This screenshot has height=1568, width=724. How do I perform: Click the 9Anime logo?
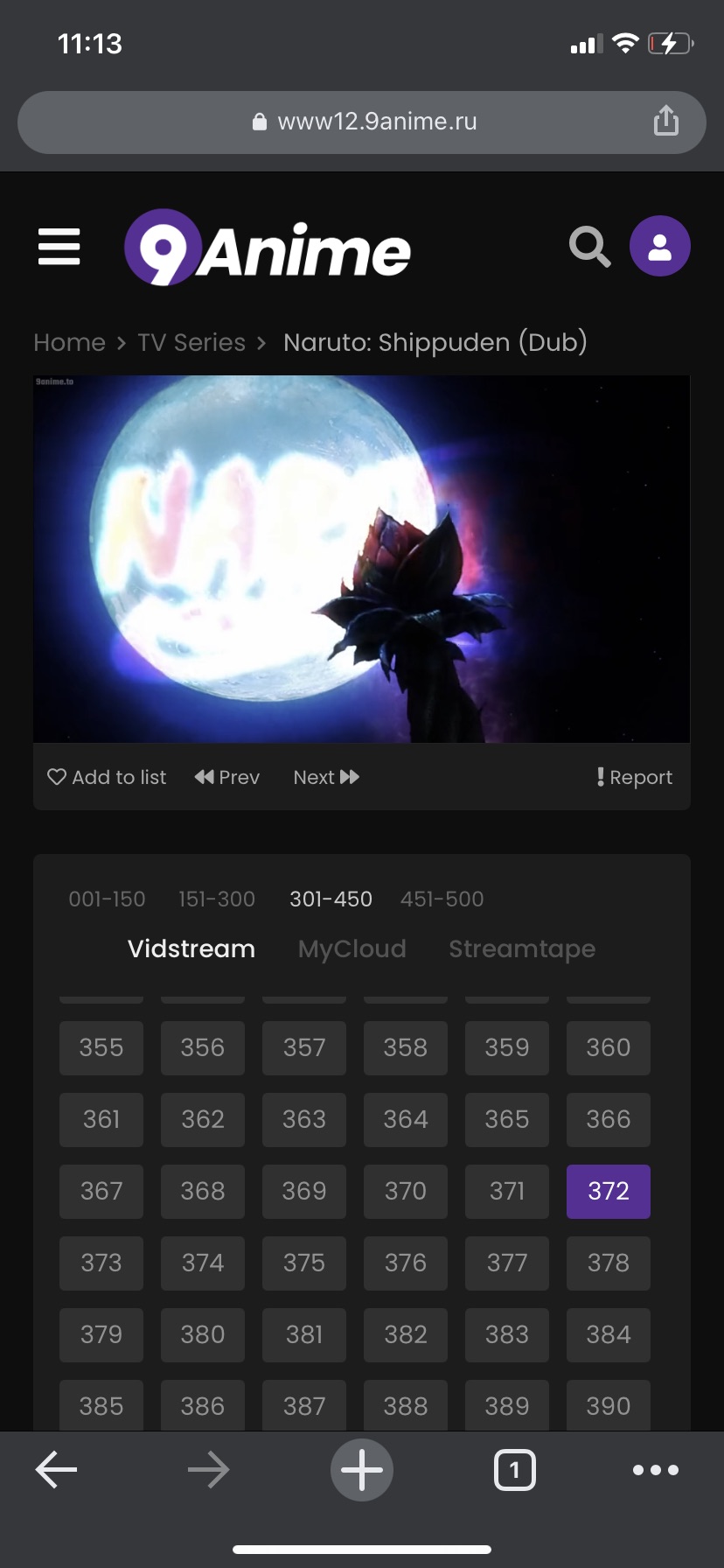coord(268,248)
